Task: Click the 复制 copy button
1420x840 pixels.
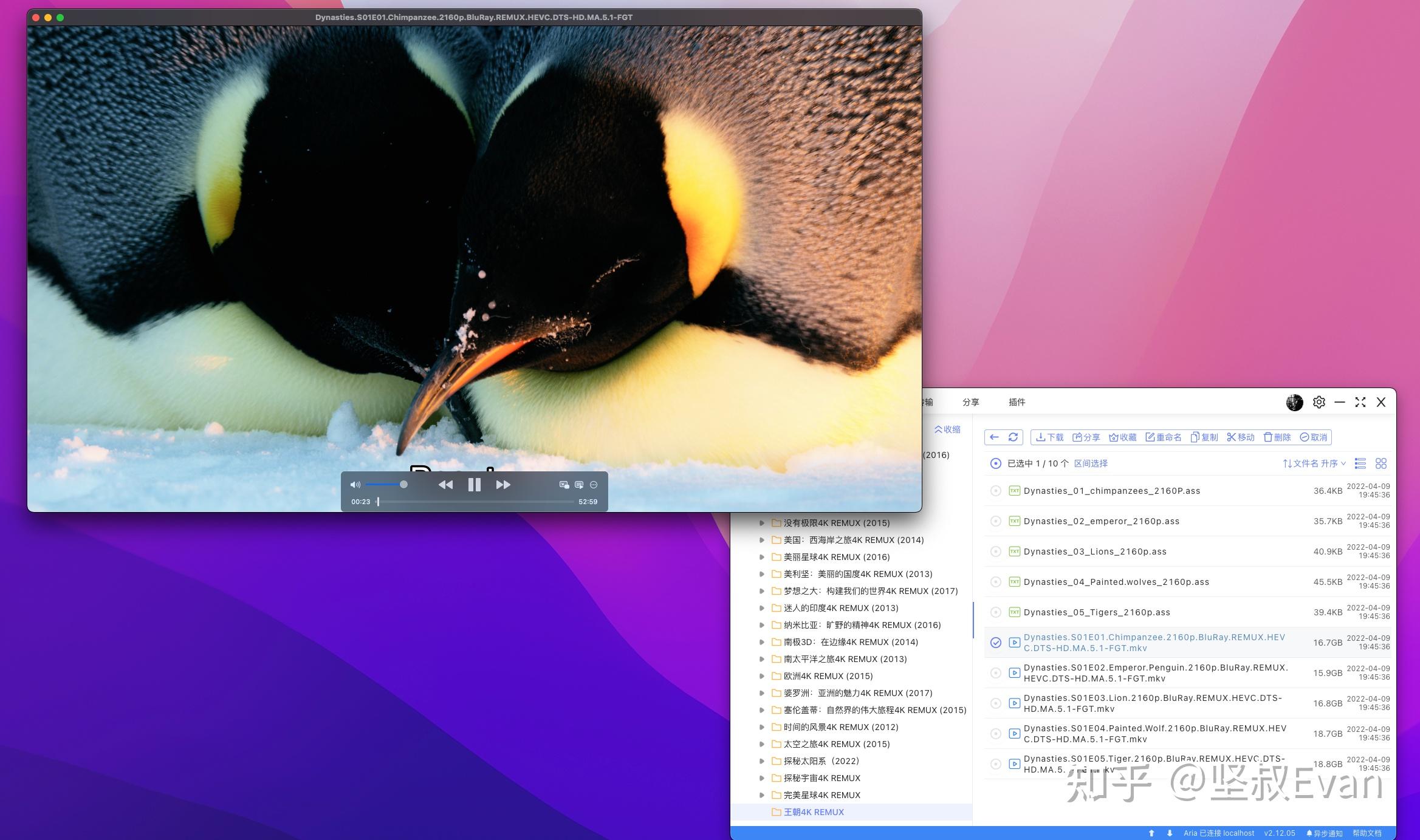Action: pyautogui.click(x=1204, y=437)
